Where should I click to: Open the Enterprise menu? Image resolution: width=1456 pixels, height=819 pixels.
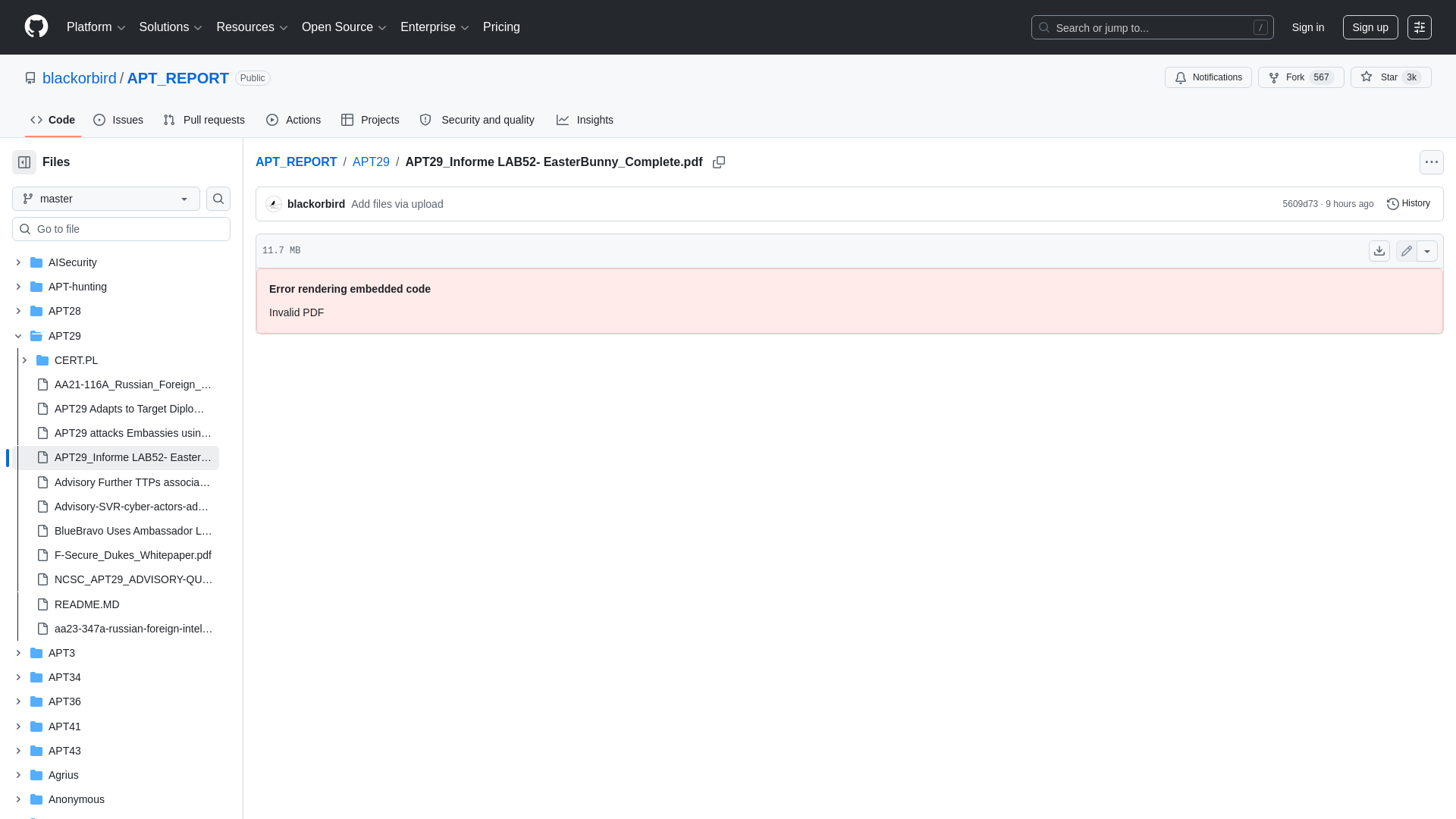tap(435, 27)
